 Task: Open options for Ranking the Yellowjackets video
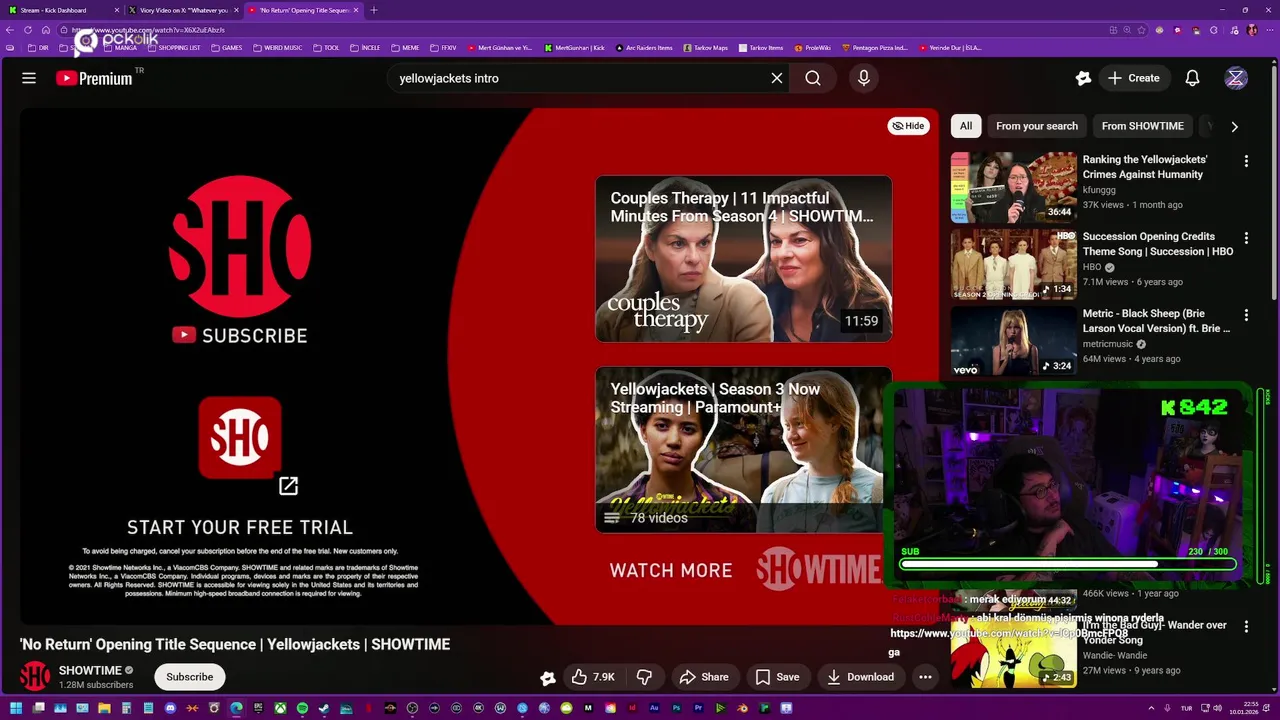click(1246, 161)
